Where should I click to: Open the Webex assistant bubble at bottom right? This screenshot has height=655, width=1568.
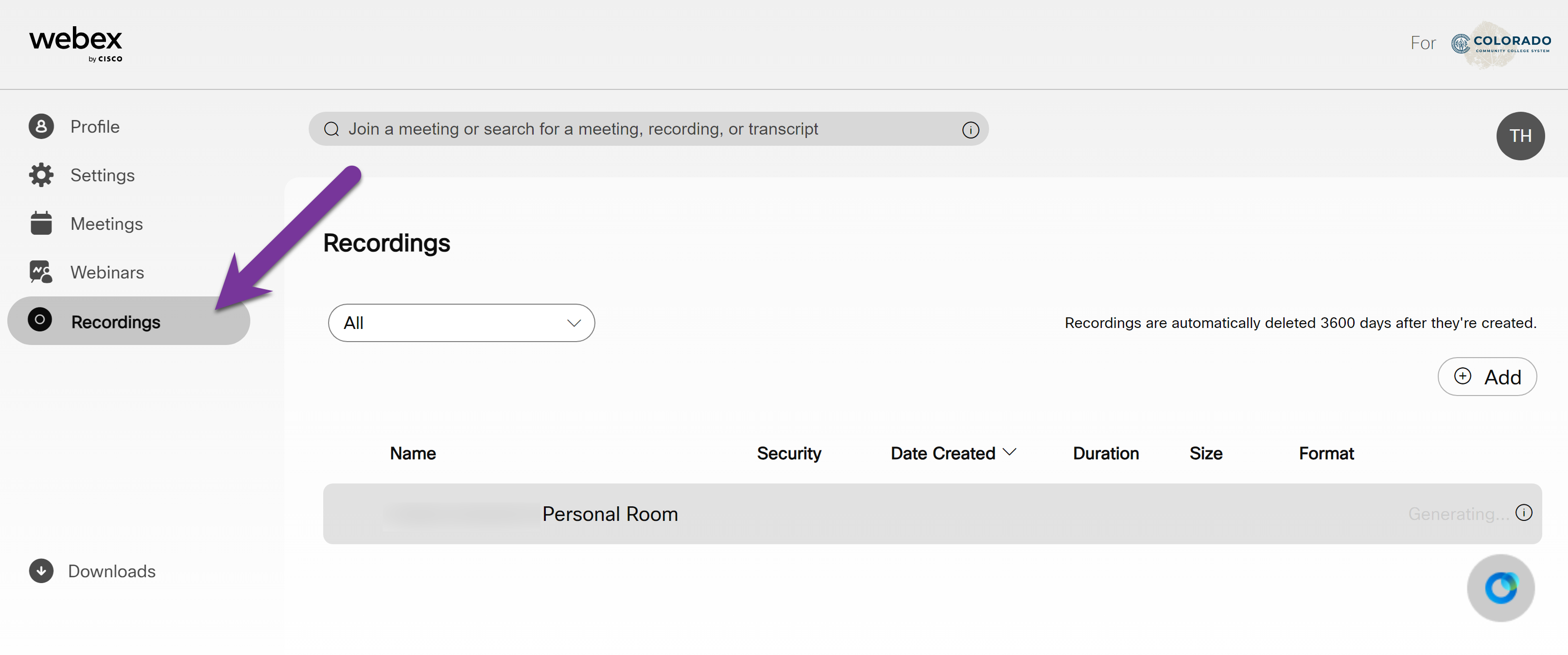1500,587
